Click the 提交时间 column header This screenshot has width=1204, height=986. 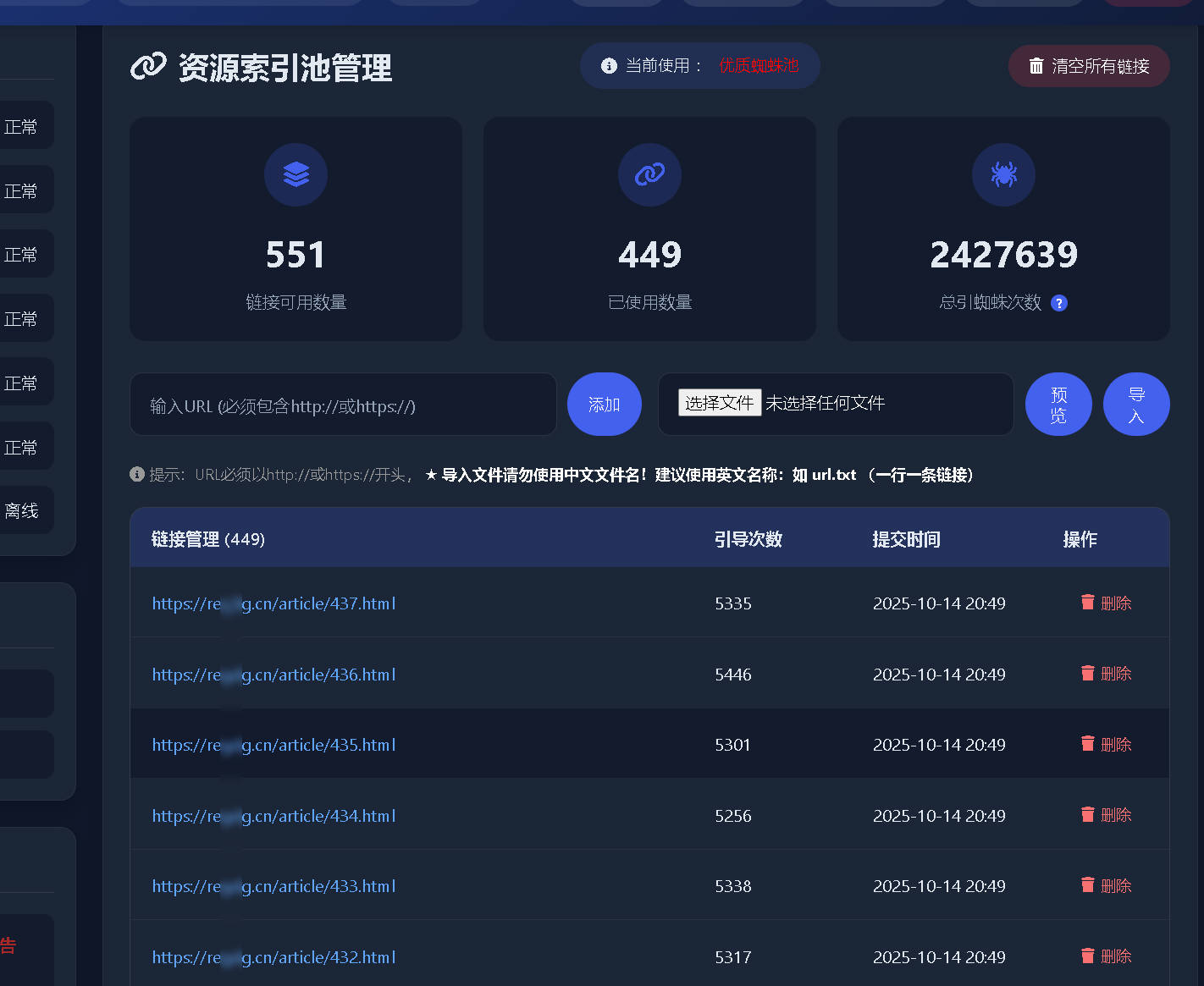(906, 539)
